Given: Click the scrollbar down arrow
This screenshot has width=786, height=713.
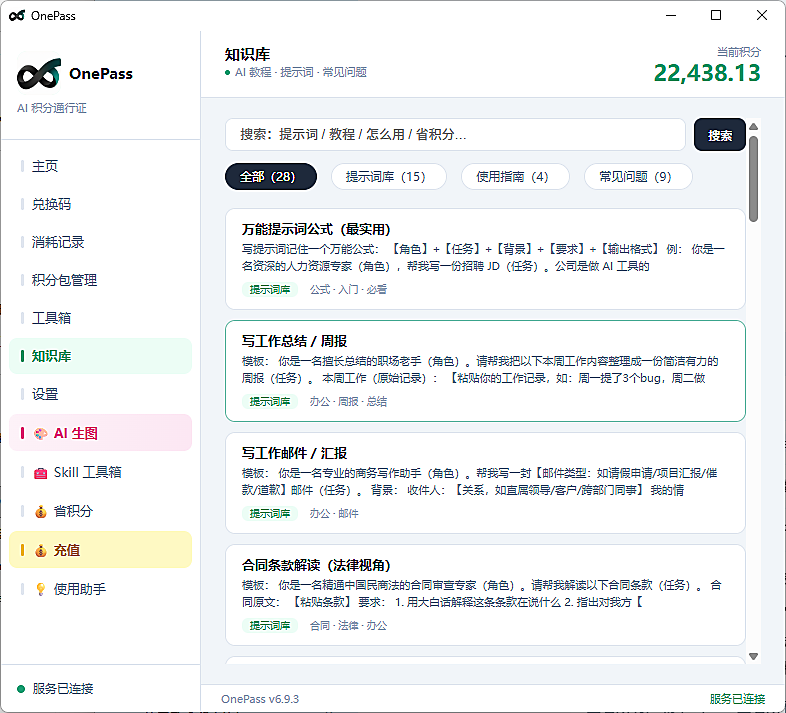Looking at the screenshot, I should tap(753, 656).
